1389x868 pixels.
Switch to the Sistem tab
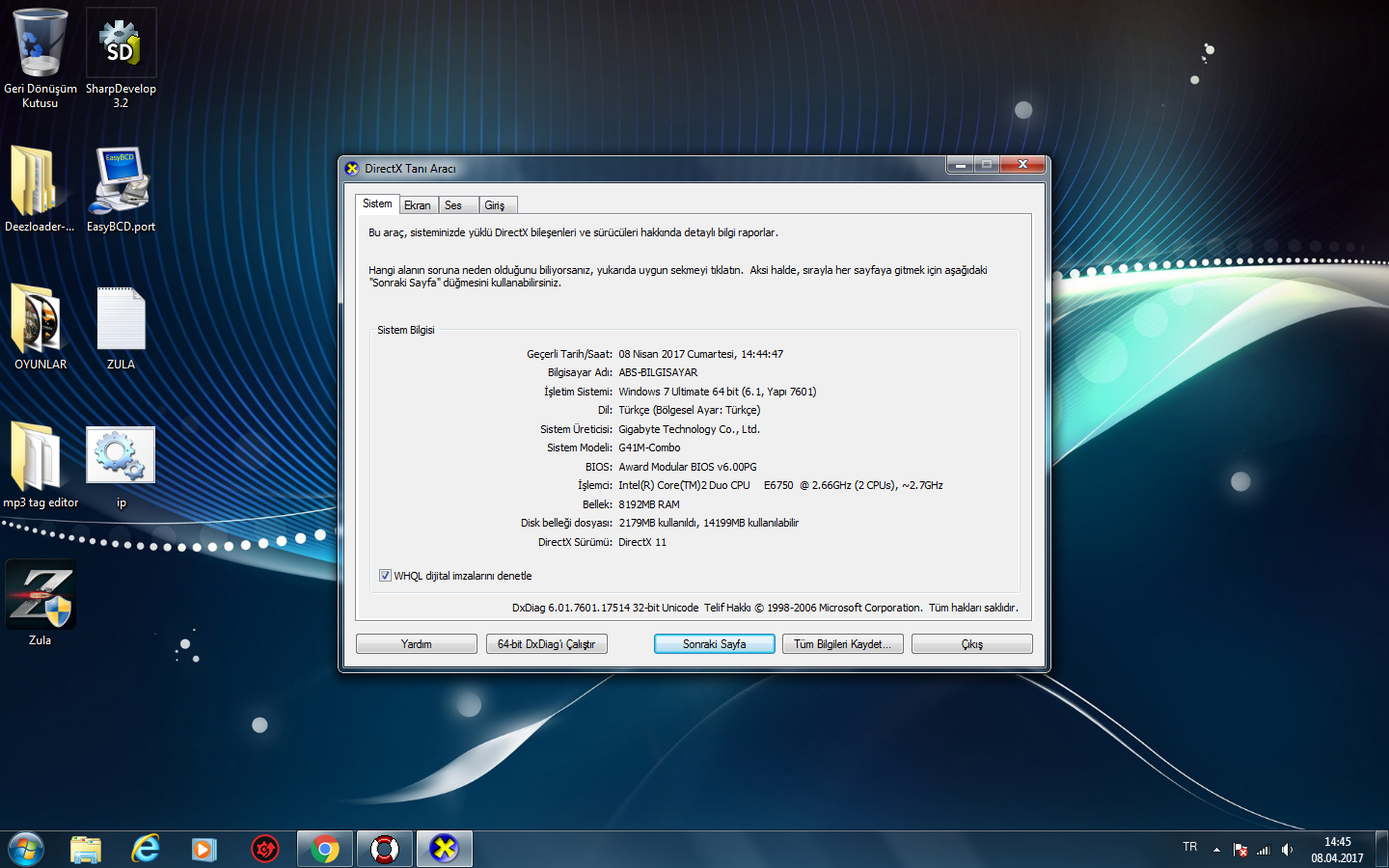(x=377, y=203)
